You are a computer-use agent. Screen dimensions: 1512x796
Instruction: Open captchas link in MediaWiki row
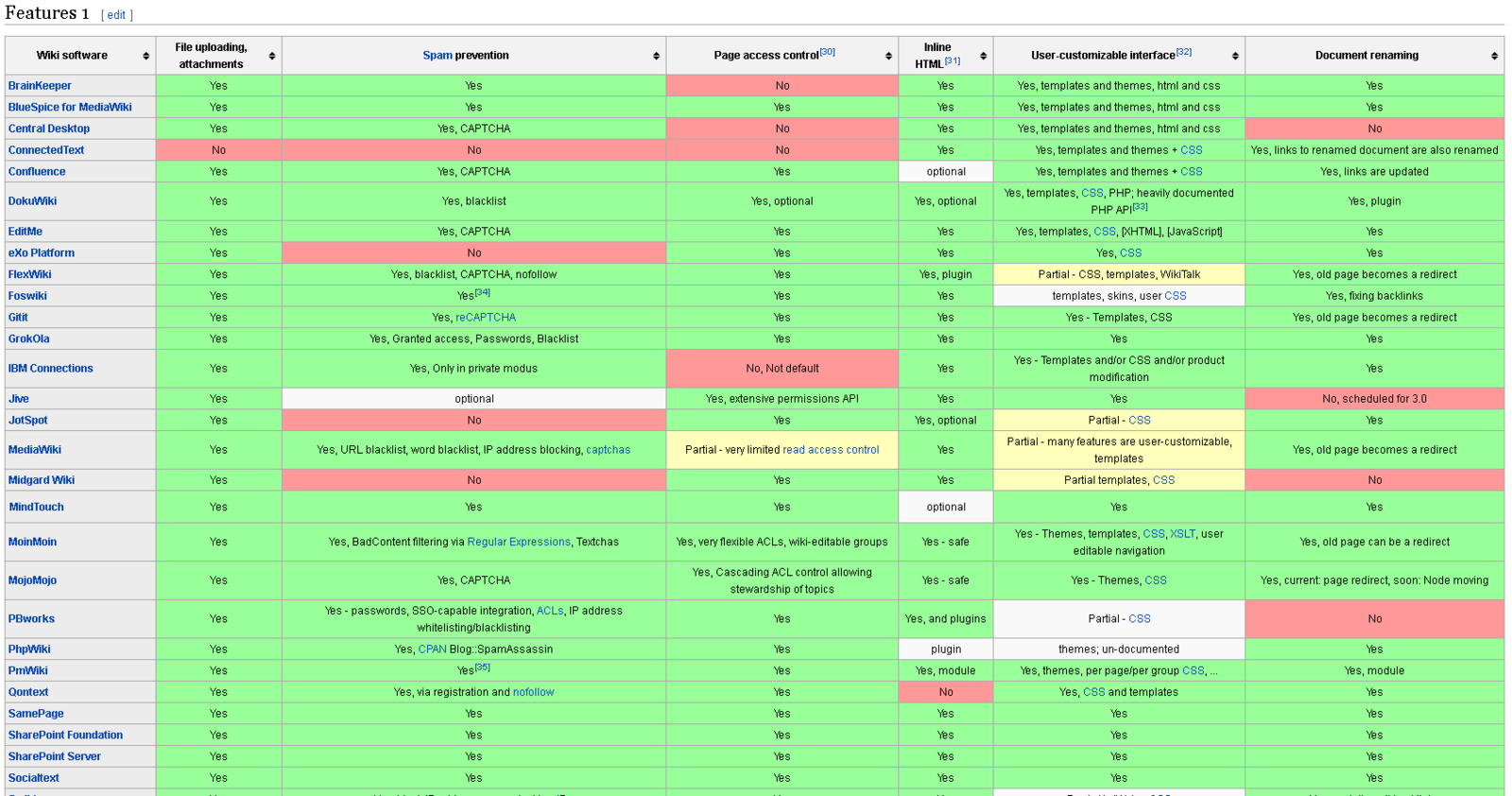tap(609, 450)
